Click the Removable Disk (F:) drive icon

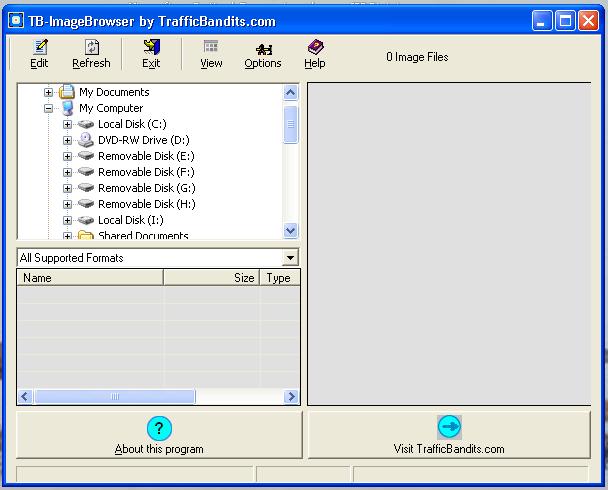[x=86, y=172]
